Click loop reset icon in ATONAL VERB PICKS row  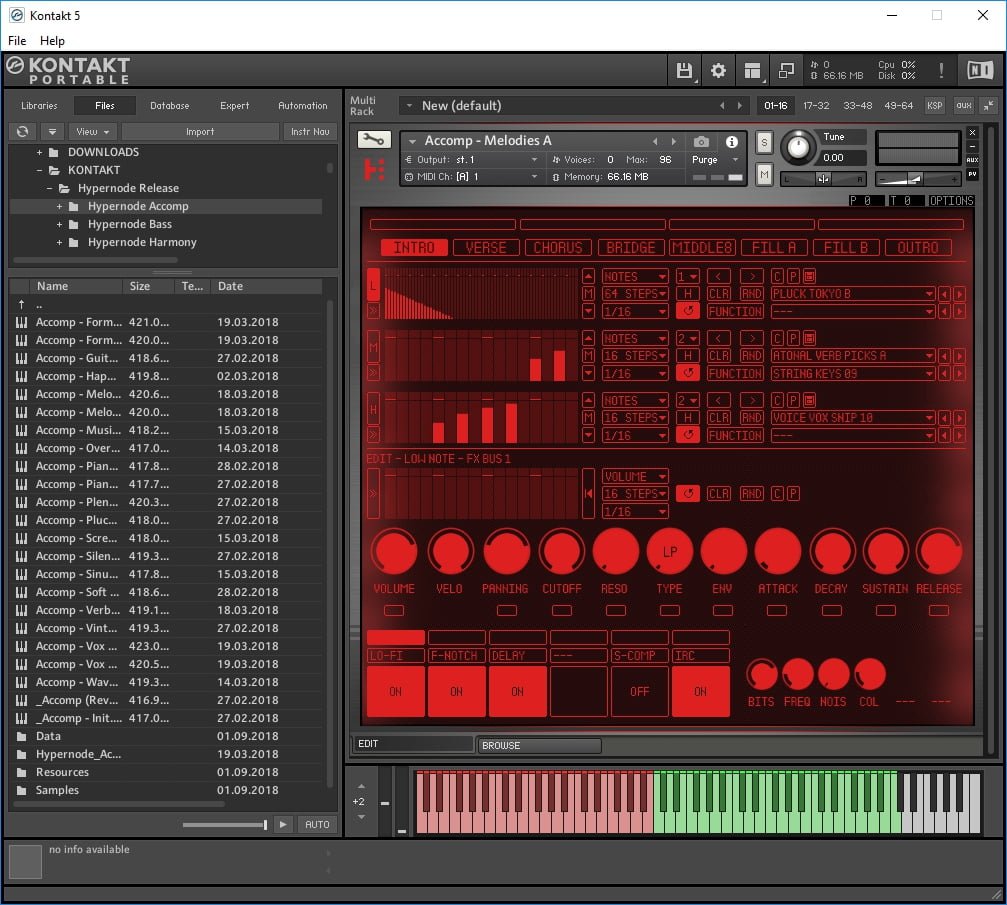pos(688,373)
